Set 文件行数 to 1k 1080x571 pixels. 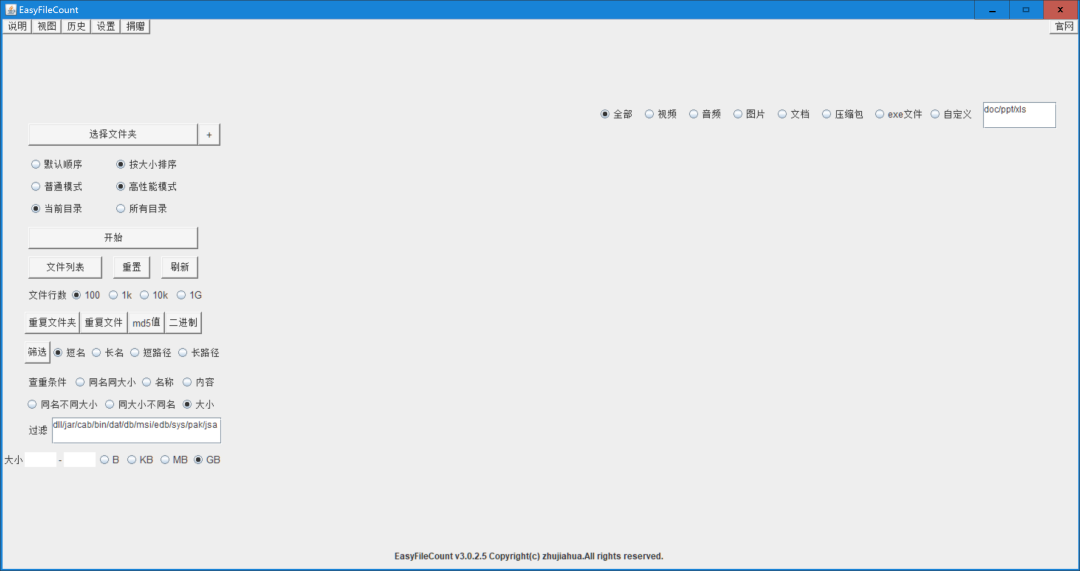[x=121, y=295]
